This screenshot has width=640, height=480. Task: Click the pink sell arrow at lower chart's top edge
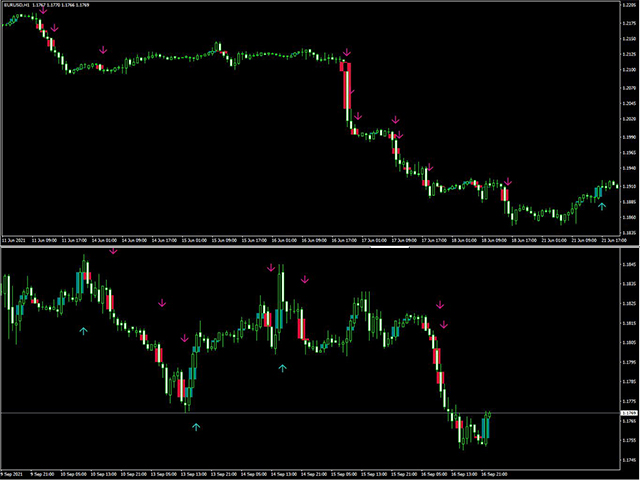(113, 251)
